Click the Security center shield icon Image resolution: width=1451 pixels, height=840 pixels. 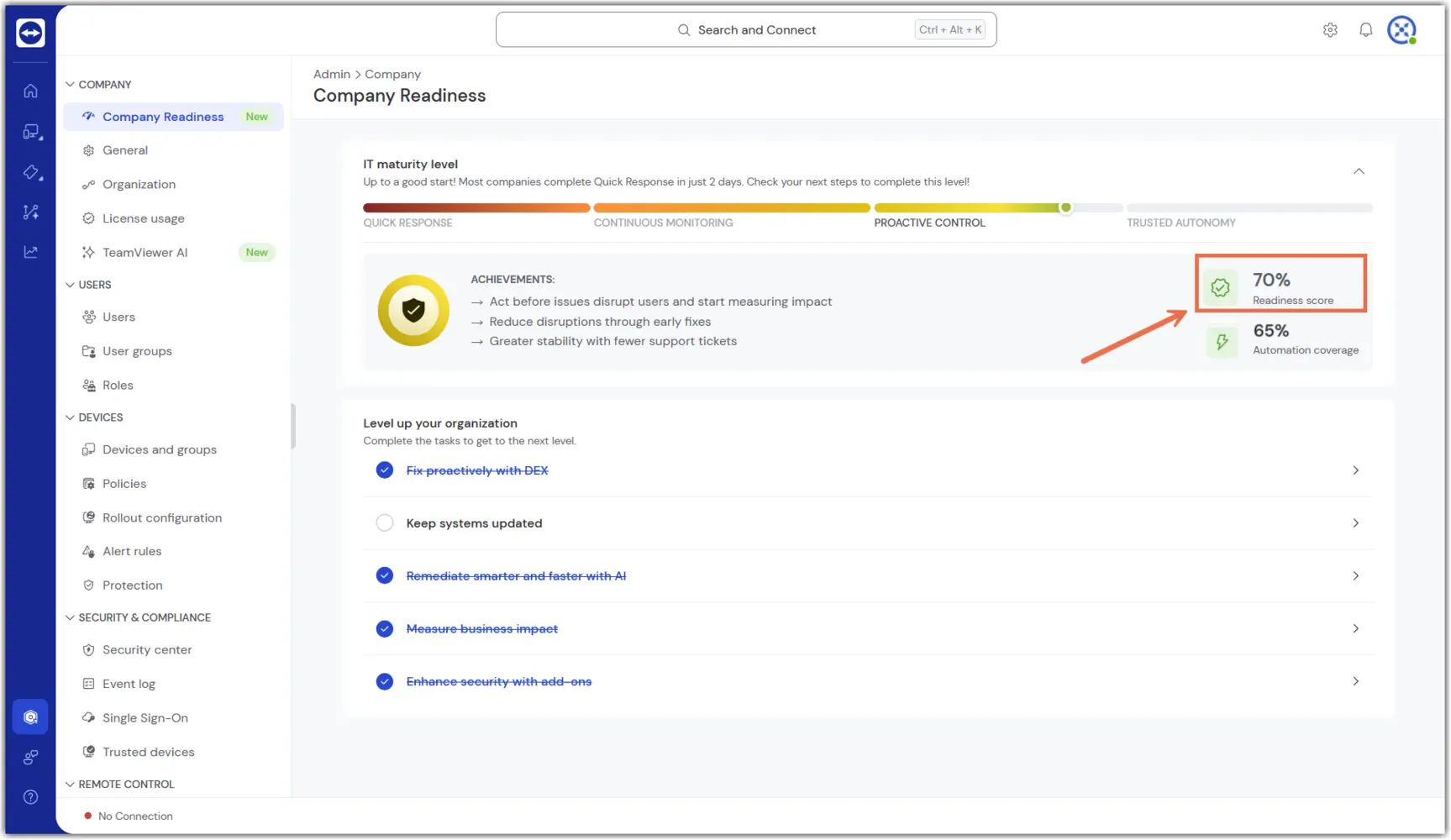[x=88, y=650]
